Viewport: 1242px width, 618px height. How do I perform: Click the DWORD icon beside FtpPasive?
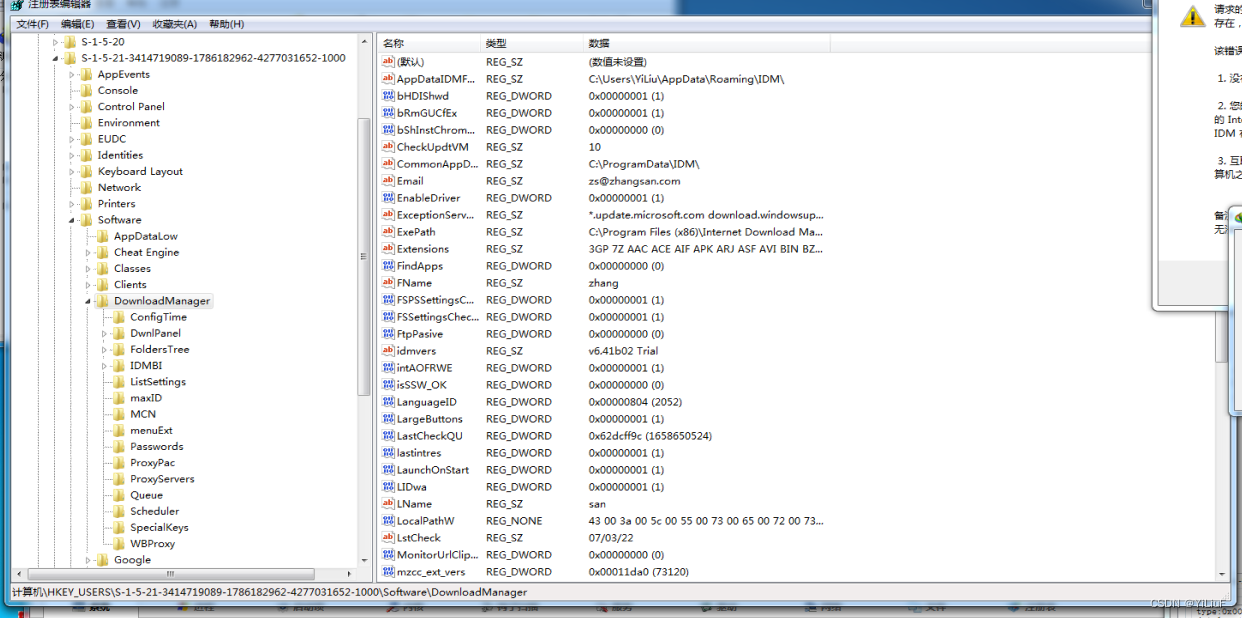pos(389,334)
